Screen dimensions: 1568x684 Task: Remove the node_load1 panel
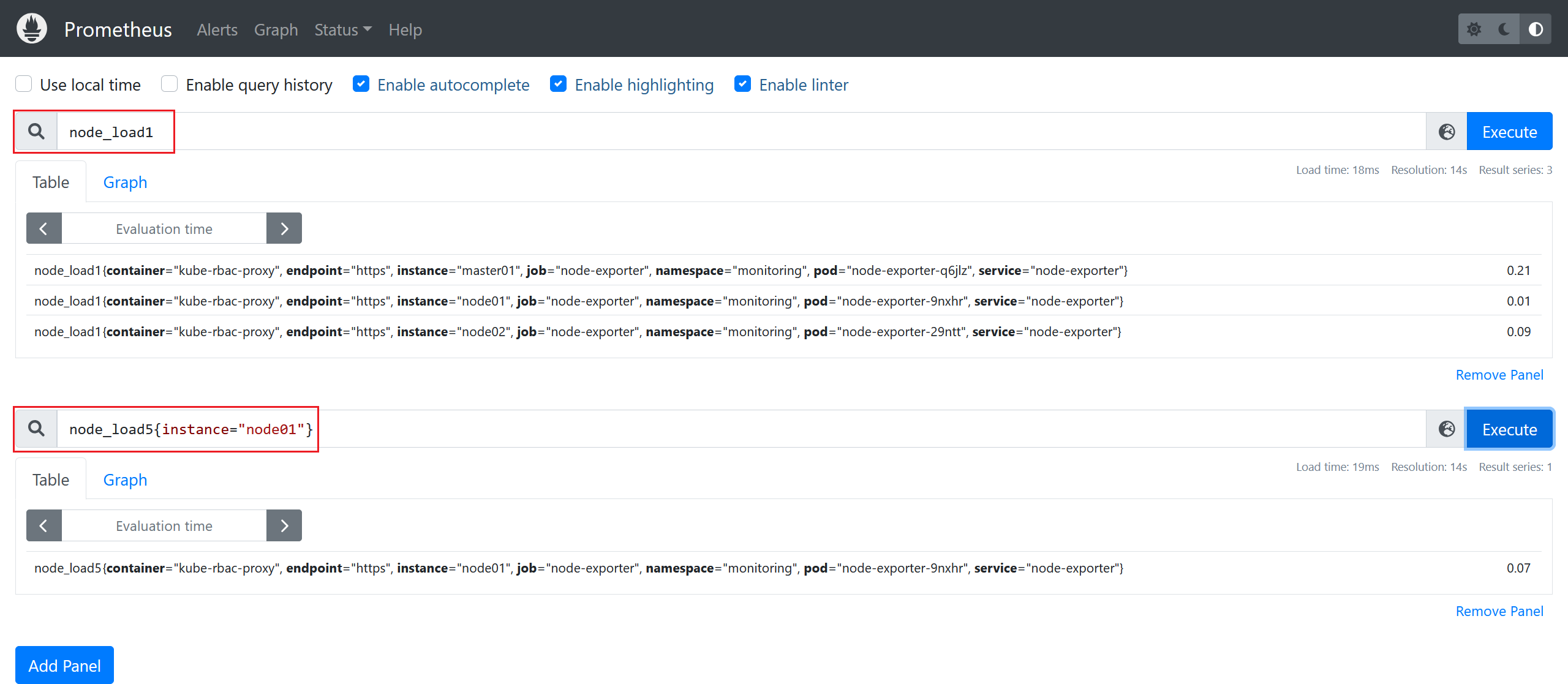1499,375
